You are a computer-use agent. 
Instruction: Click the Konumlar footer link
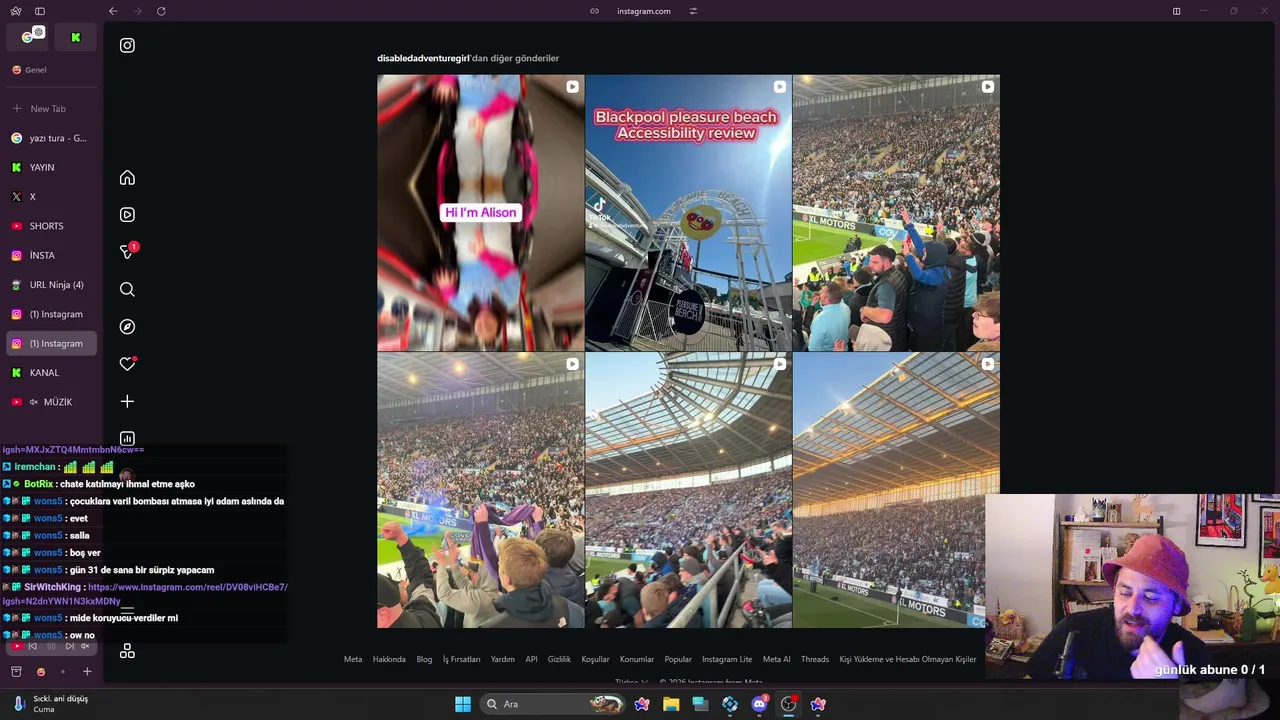pos(637,659)
